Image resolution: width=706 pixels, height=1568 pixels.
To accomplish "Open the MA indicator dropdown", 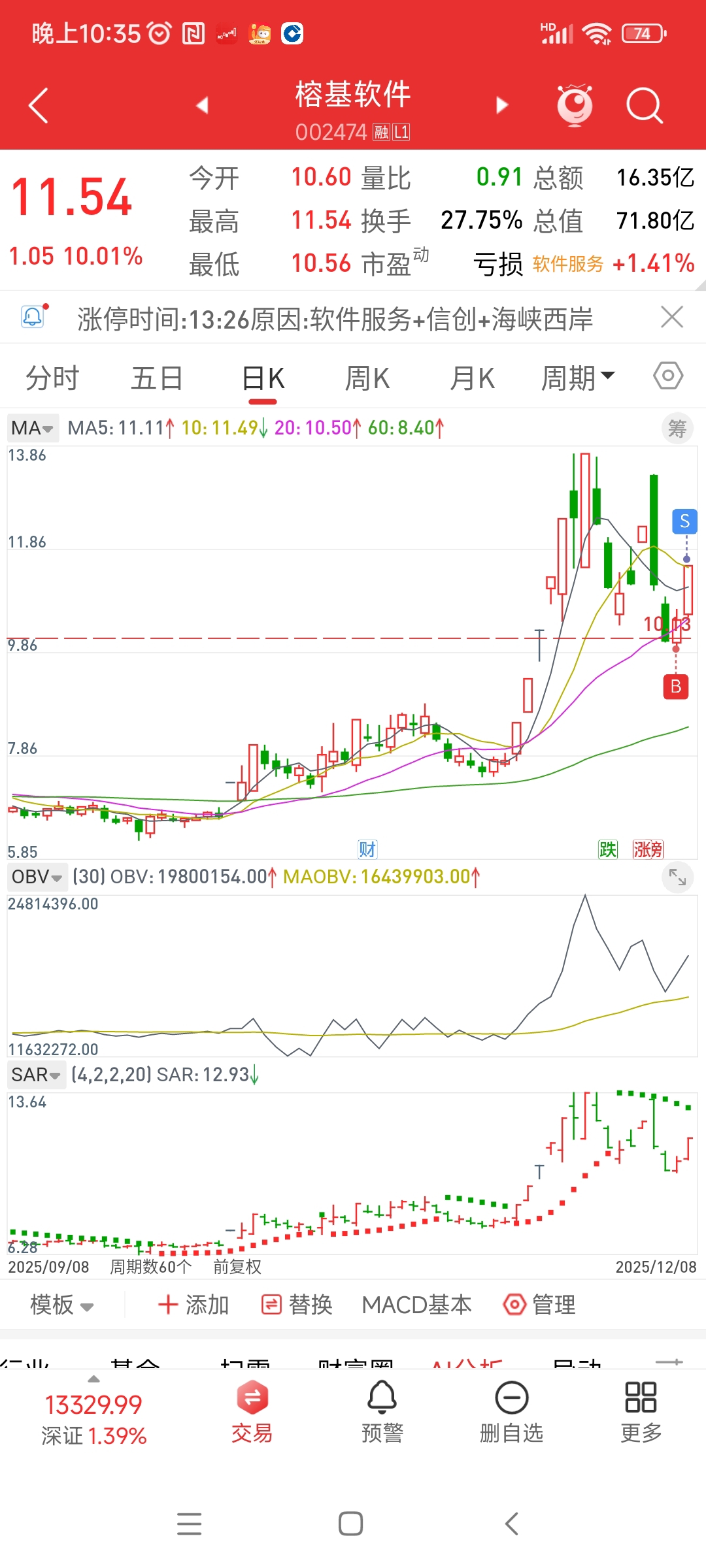I will point(33,428).
